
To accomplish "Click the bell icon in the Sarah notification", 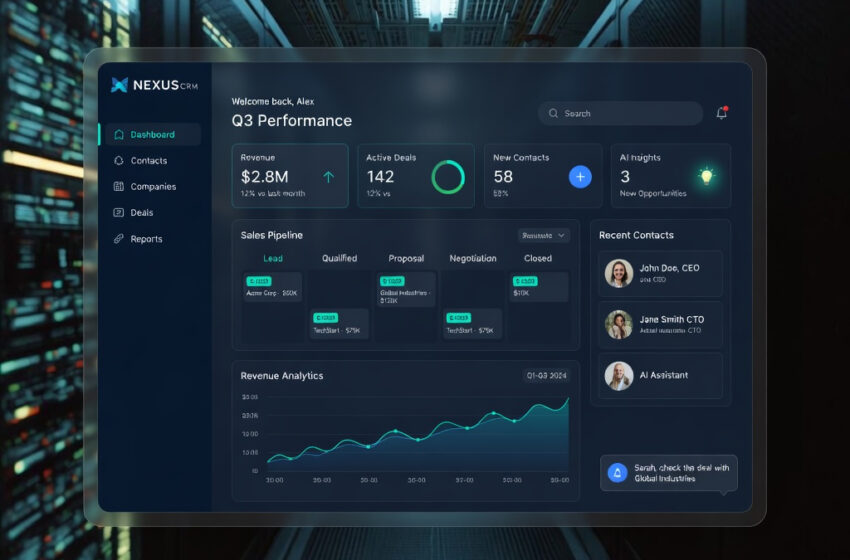I will click(x=617, y=473).
